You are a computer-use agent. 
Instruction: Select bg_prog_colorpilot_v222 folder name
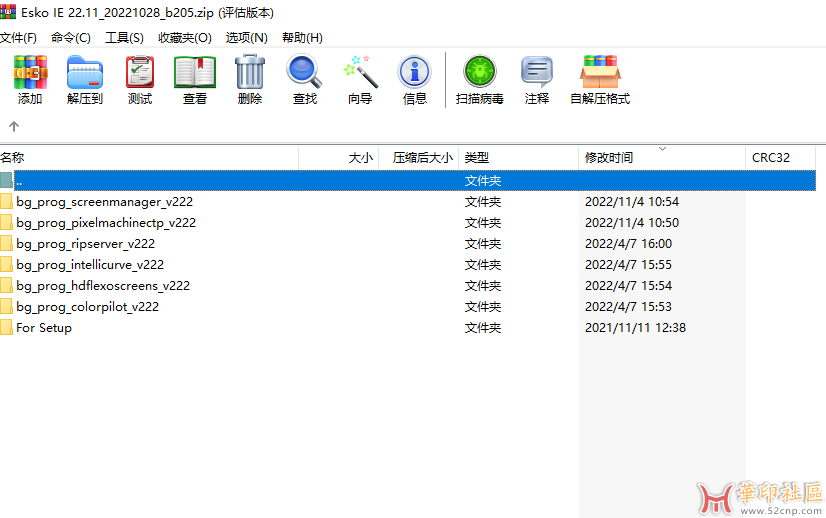tap(87, 307)
